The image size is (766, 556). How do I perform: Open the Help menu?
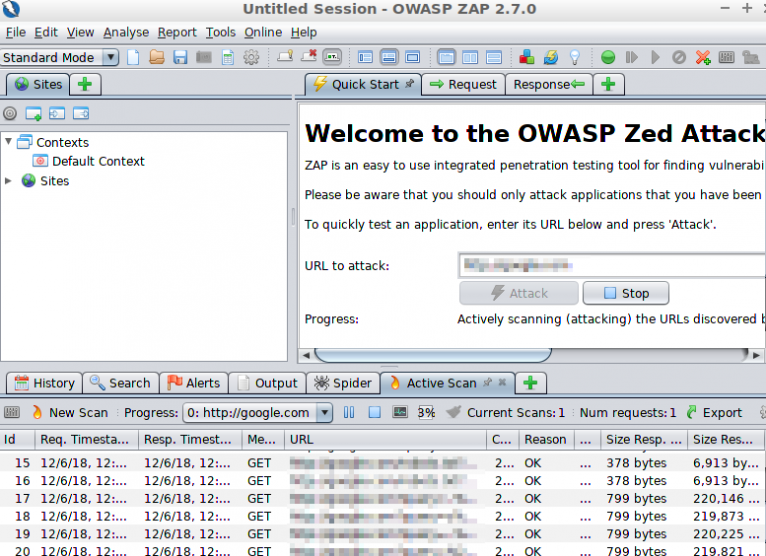click(x=304, y=32)
